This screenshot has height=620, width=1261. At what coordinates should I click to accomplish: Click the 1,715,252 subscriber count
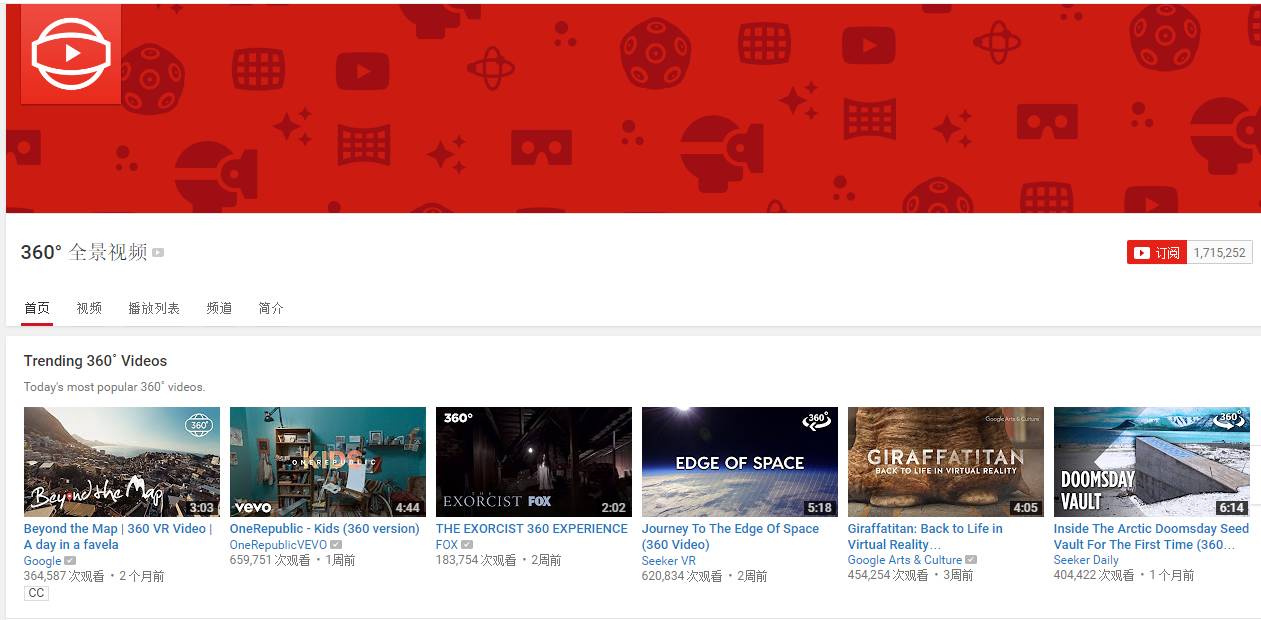click(1220, 253)
